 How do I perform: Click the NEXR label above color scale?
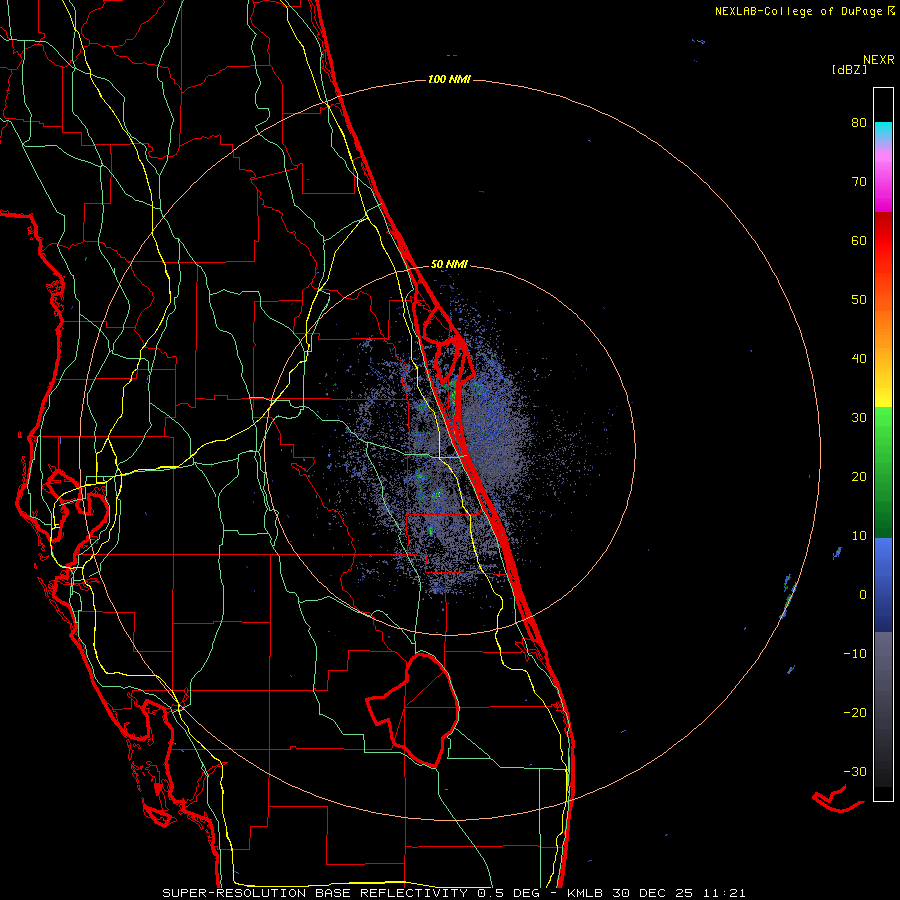point(879,60)
